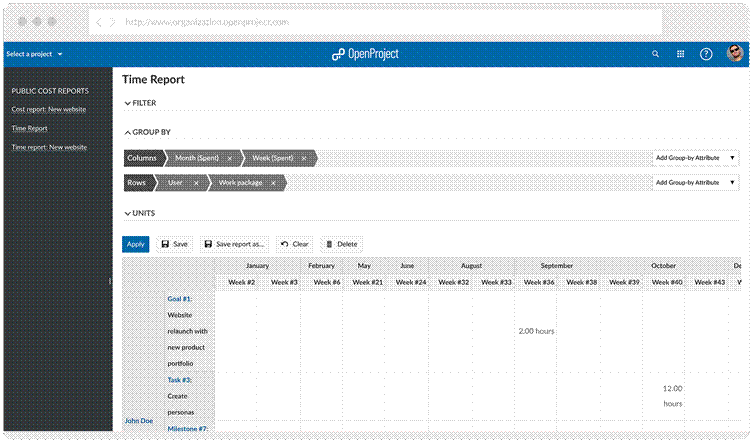
Task: Remove the User row group
Action: pos(196,183)
